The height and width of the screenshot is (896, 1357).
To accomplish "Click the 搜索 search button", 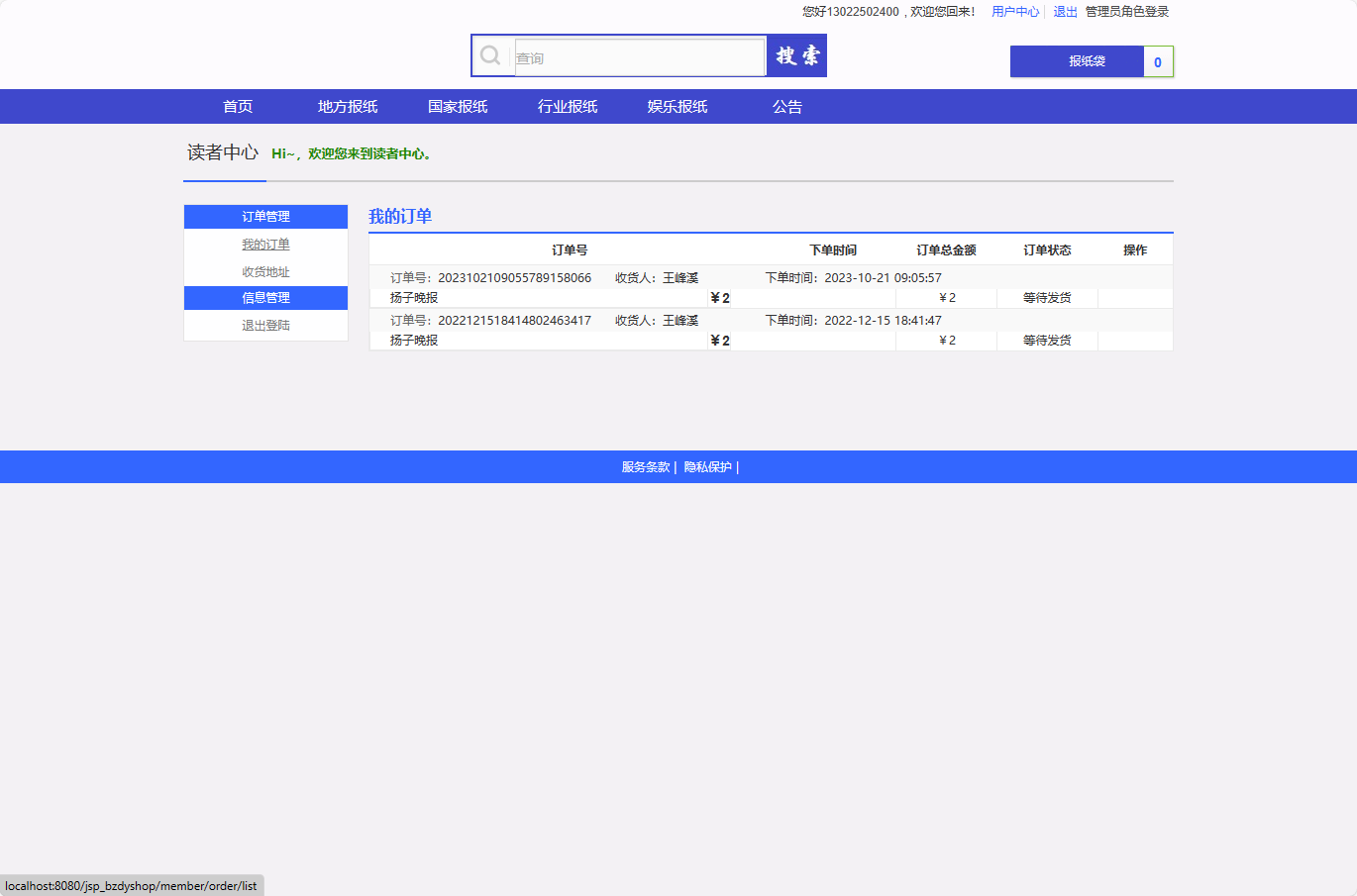I will (797, 56).
